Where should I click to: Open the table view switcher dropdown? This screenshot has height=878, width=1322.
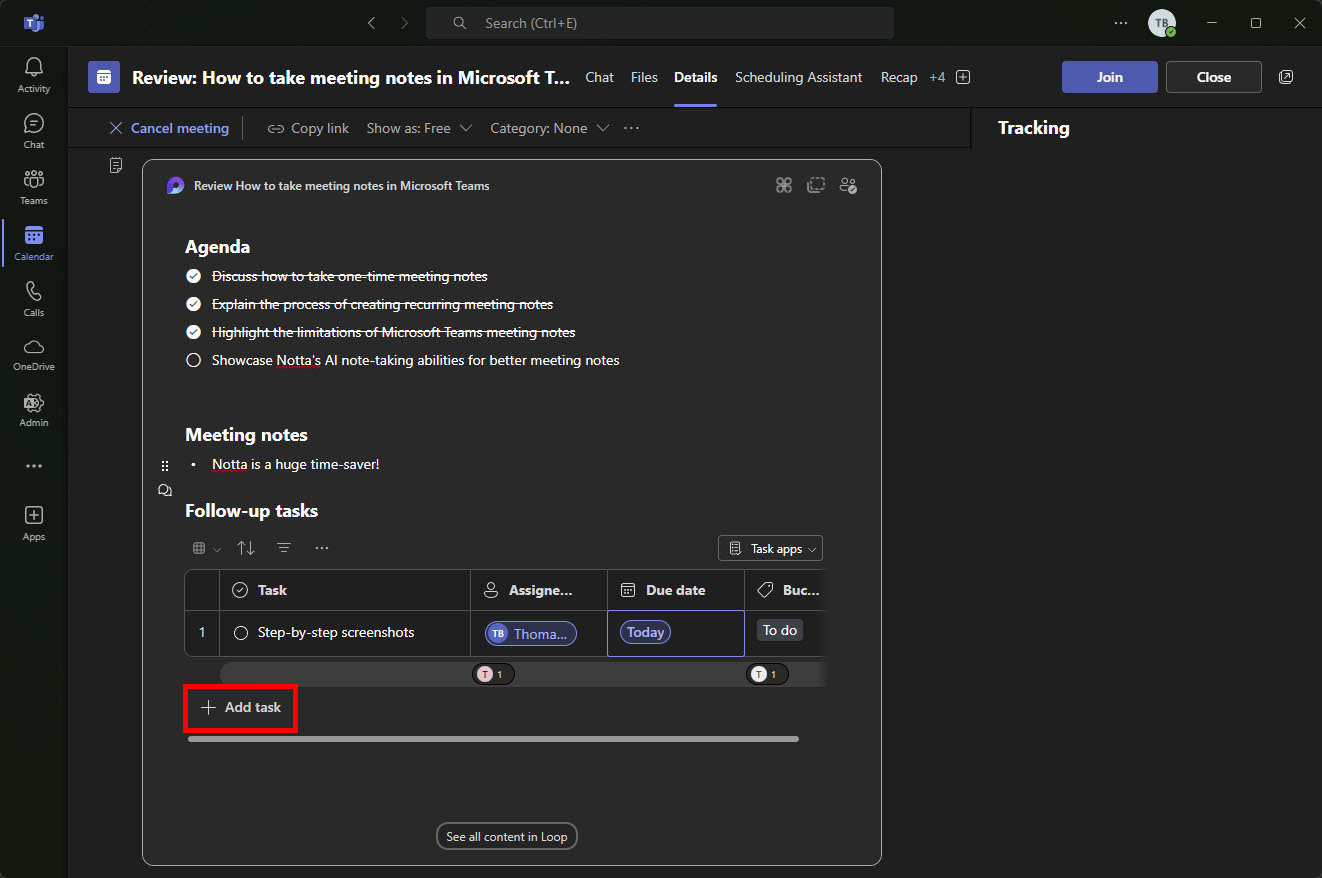[206, 548]
